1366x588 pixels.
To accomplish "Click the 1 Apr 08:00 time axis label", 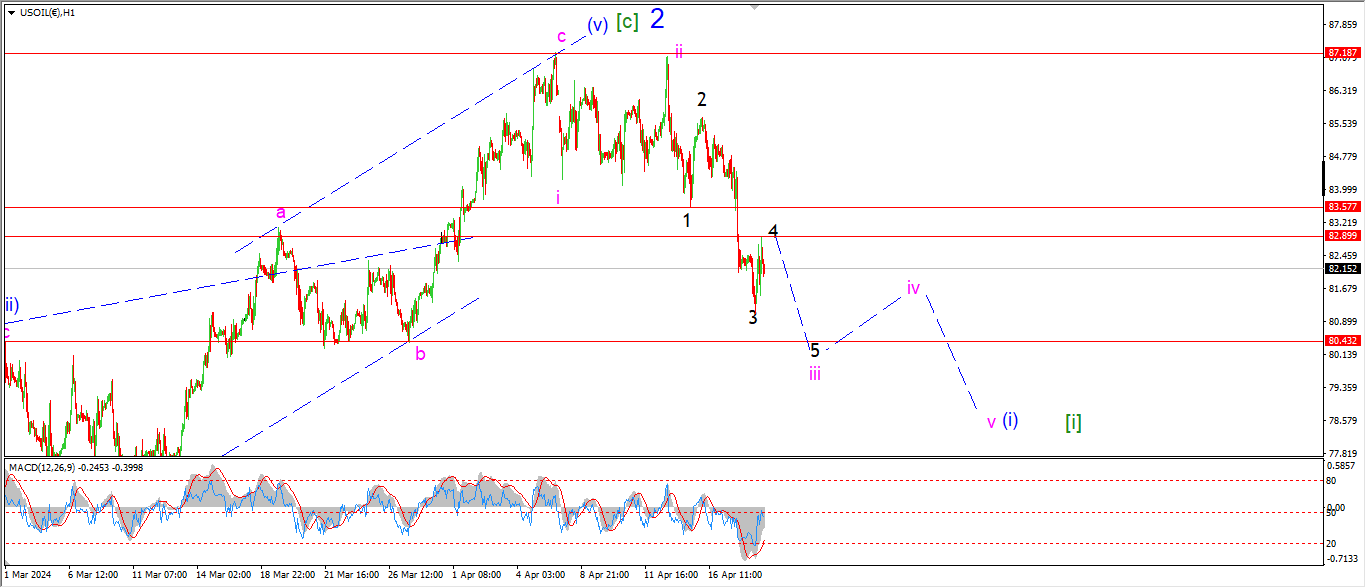I will (x=476, y=575).
